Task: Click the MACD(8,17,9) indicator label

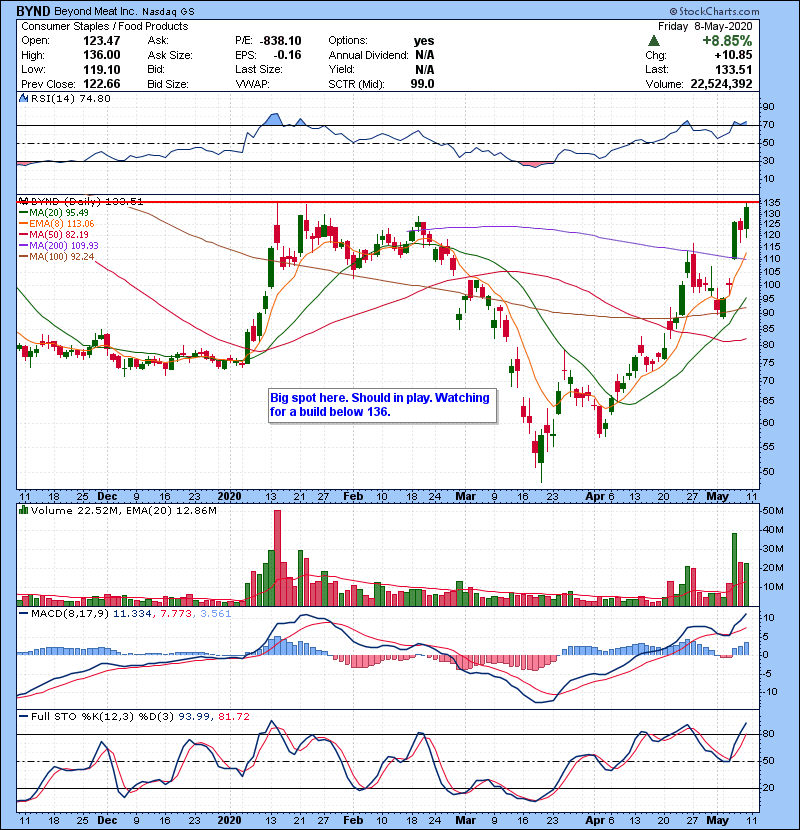Action: [70, 614]
